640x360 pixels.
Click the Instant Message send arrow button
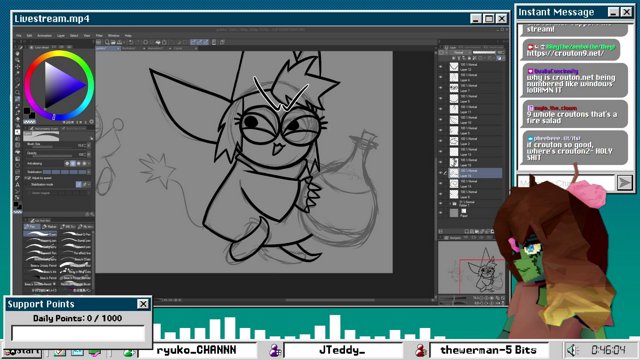coord(624,182)
